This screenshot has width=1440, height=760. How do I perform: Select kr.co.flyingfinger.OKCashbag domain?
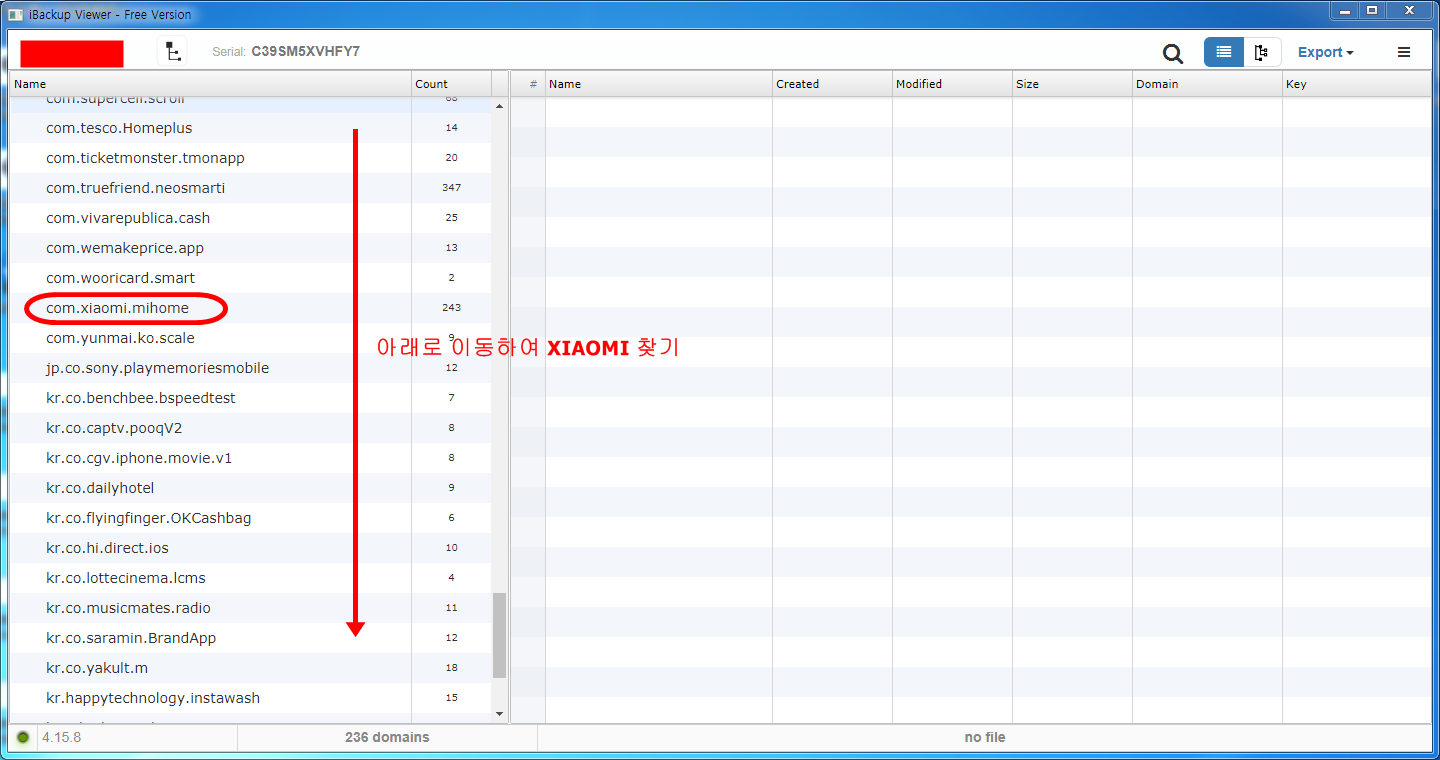pyautogui.click(x=250, y=518)
